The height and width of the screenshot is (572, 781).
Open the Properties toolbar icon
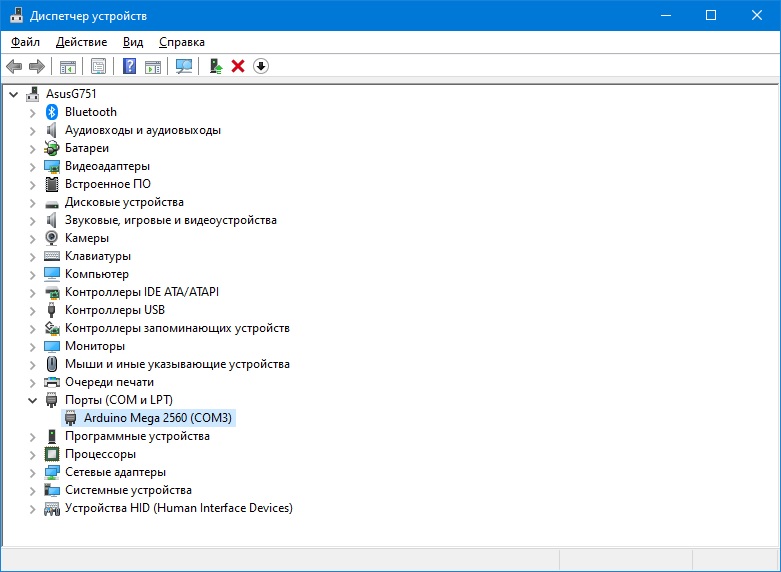pos(99,66)
